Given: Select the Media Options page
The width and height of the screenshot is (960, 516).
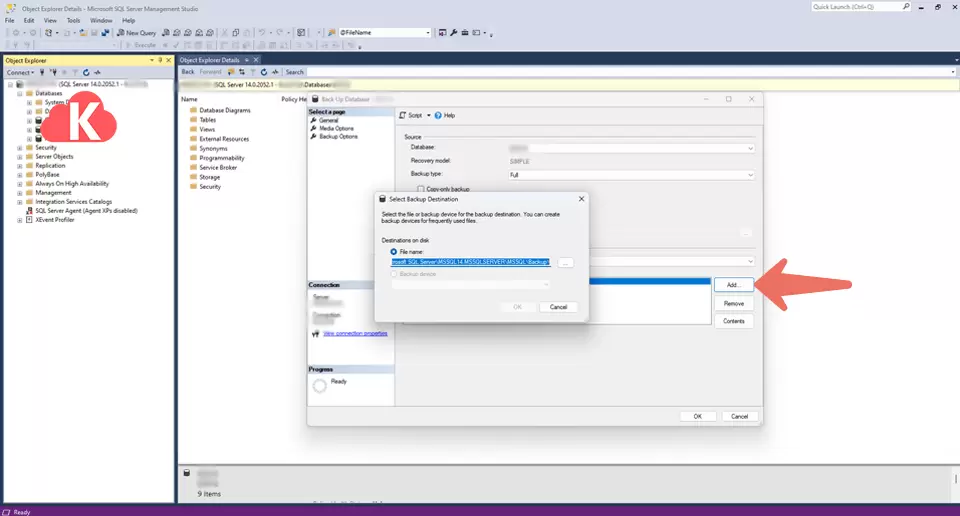Looking at the screenshot, I should pyautogui.click(x=336, y=128).
